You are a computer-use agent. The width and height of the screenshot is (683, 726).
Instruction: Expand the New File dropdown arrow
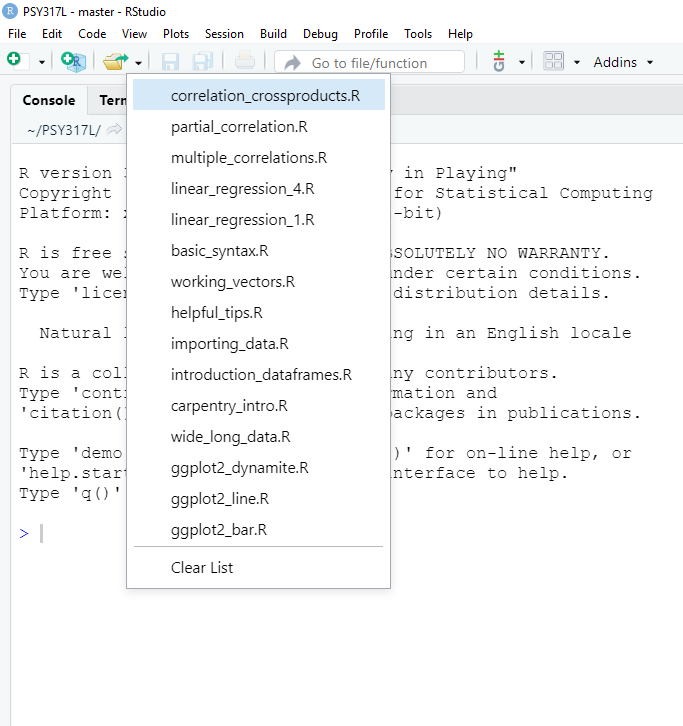point(42,62)
